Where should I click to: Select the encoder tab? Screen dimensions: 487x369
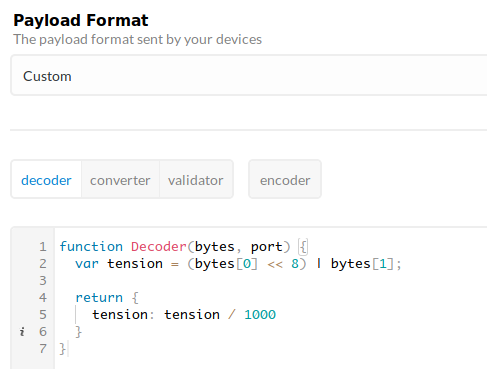(285, 180)
